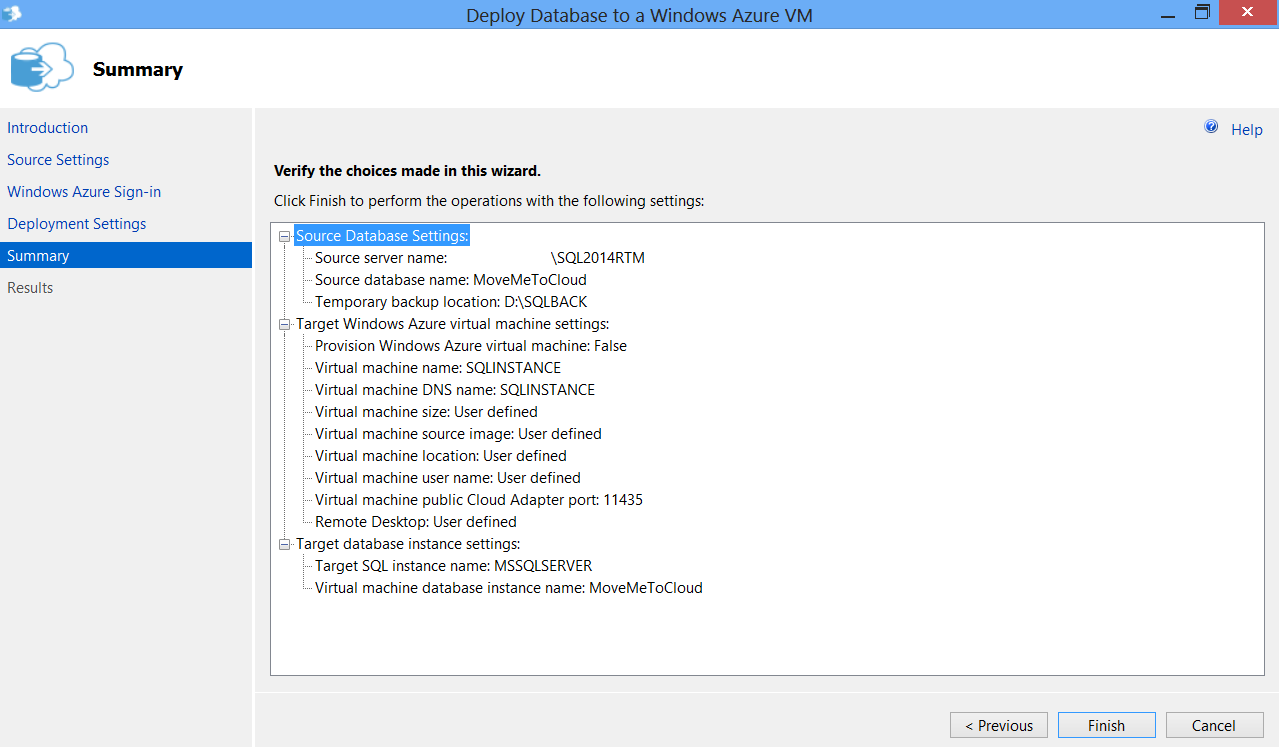Image resolution: width=1279 pixels, height=747 pixels.
Task: Click the database cloud wizard icon
Action: coord(41,68)
